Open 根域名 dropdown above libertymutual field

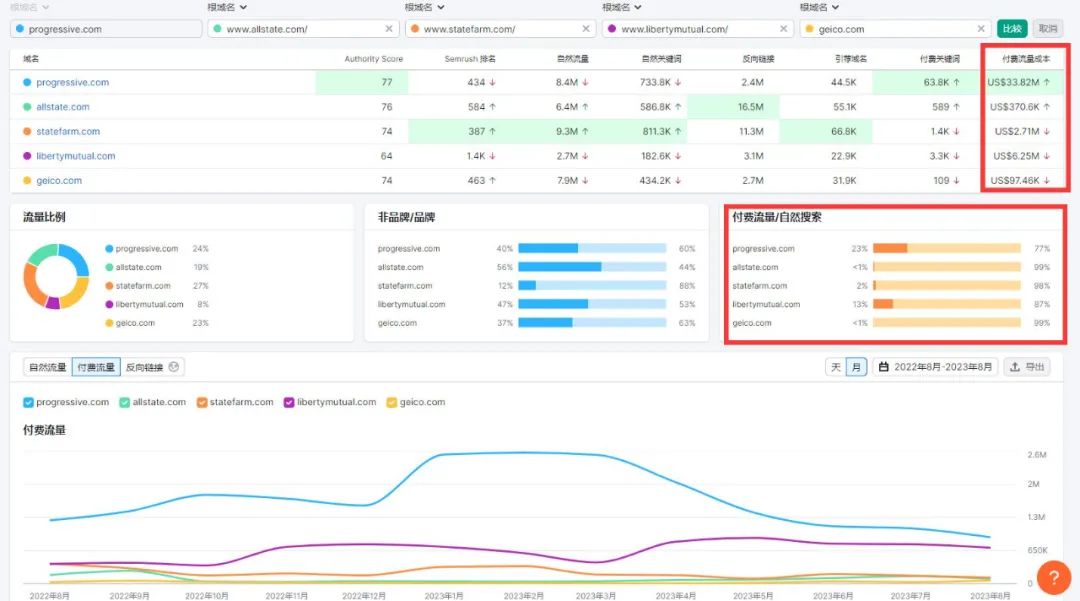pyautogui.click(x=622, y=7)
